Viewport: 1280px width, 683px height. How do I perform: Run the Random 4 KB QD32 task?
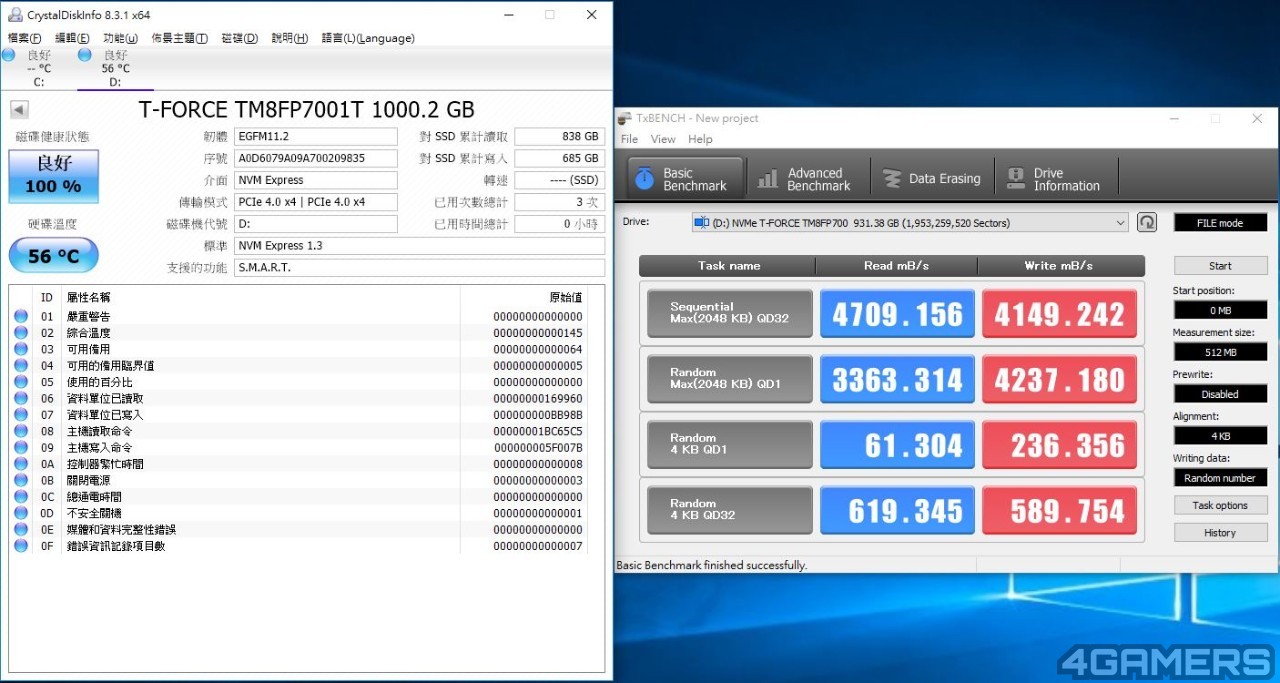click(x=730, y=511)
